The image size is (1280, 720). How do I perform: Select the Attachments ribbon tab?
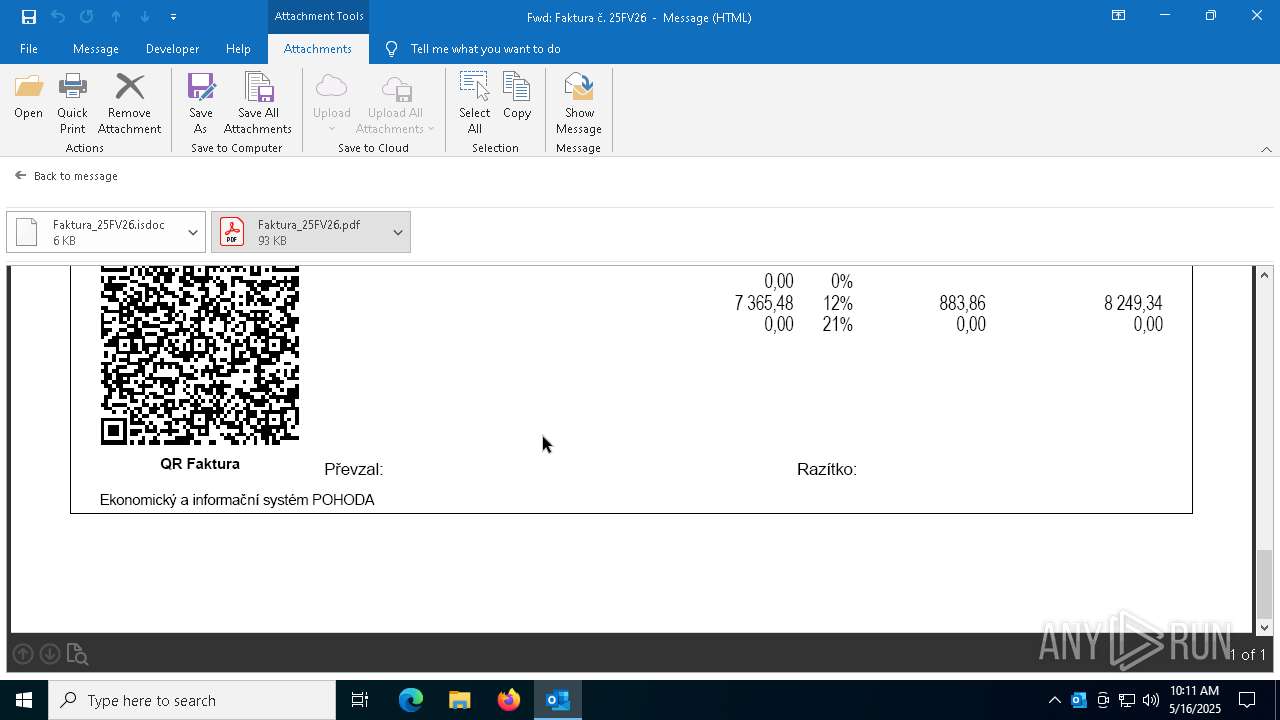[x=317, y=49]
